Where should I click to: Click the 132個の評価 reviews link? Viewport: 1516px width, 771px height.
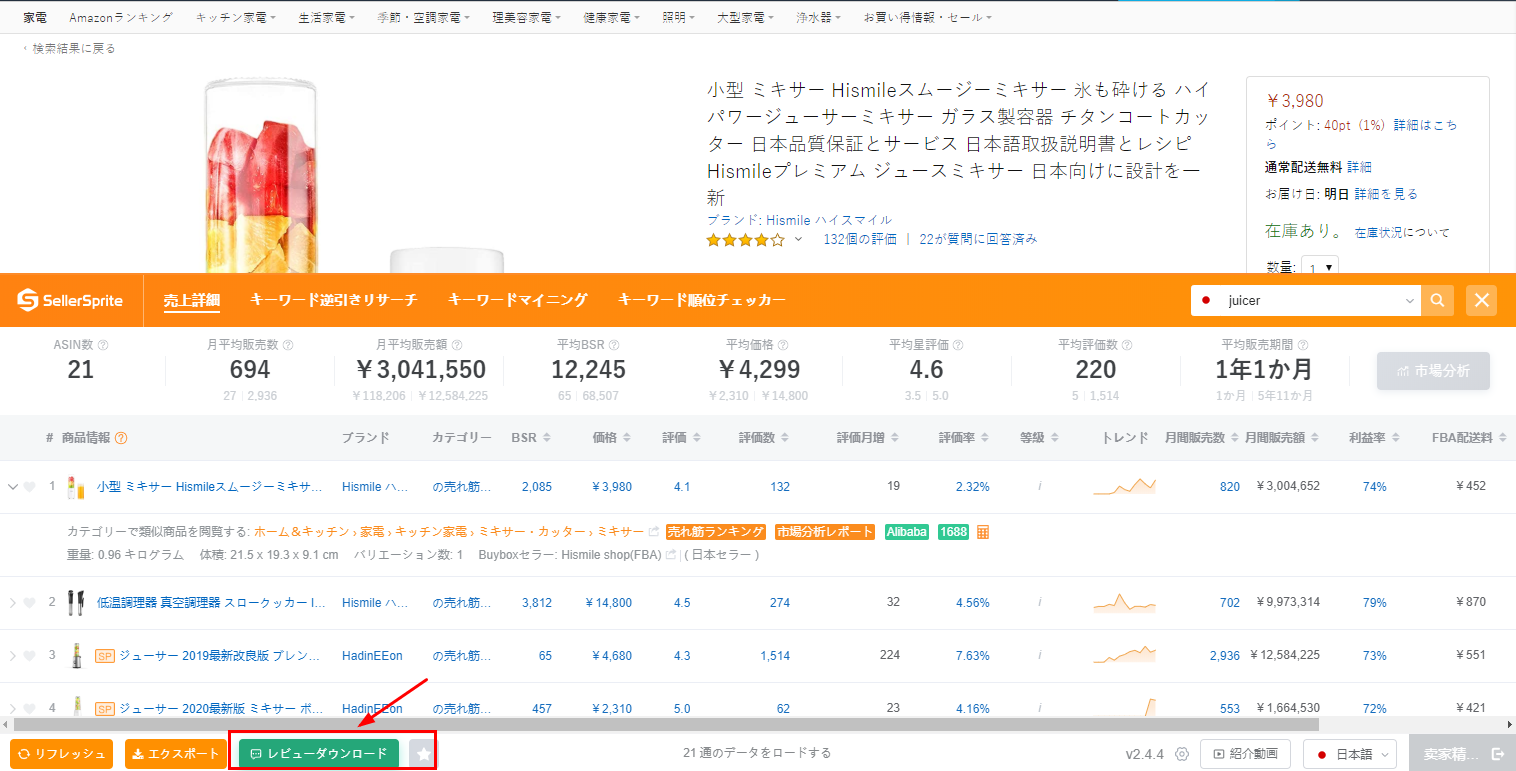coord(860,240)
